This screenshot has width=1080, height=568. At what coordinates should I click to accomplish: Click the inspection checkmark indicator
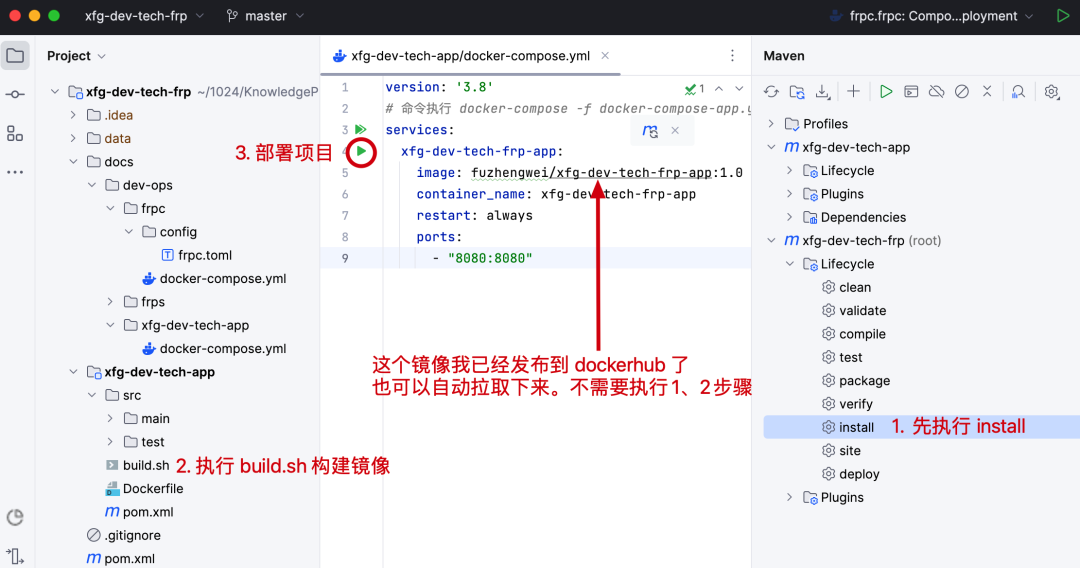[x=694, y=88]
